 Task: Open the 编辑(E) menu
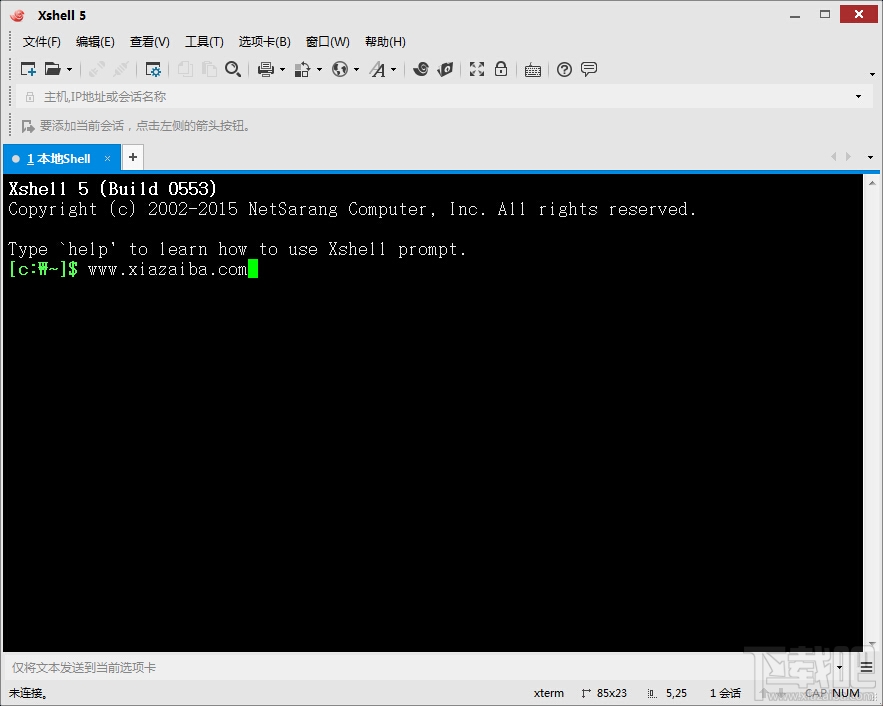95,42
